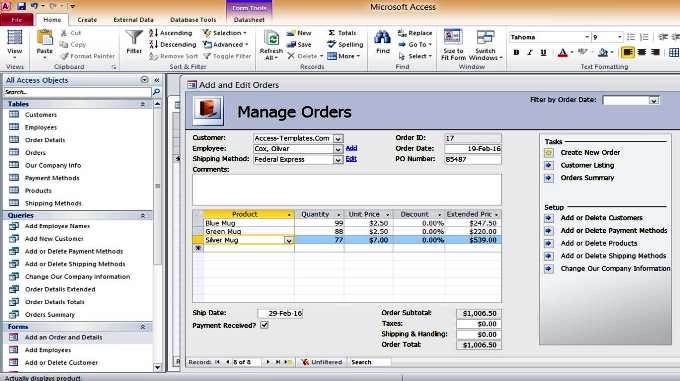Select Format Painter tool
The width and height of the screenshot is (680, 381).
(x=88, y=56)
